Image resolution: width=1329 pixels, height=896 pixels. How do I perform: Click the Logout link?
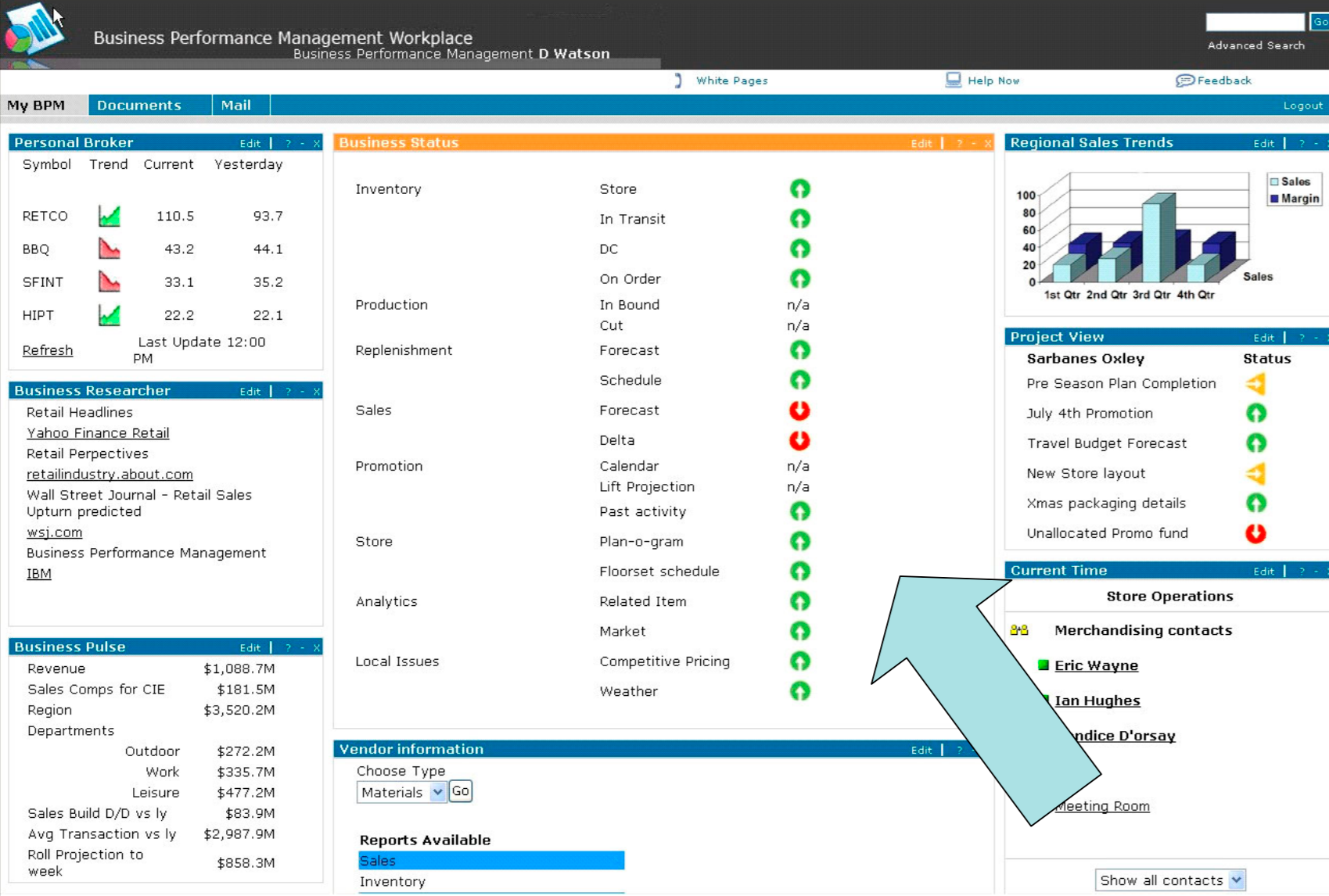pos(1302,106)
